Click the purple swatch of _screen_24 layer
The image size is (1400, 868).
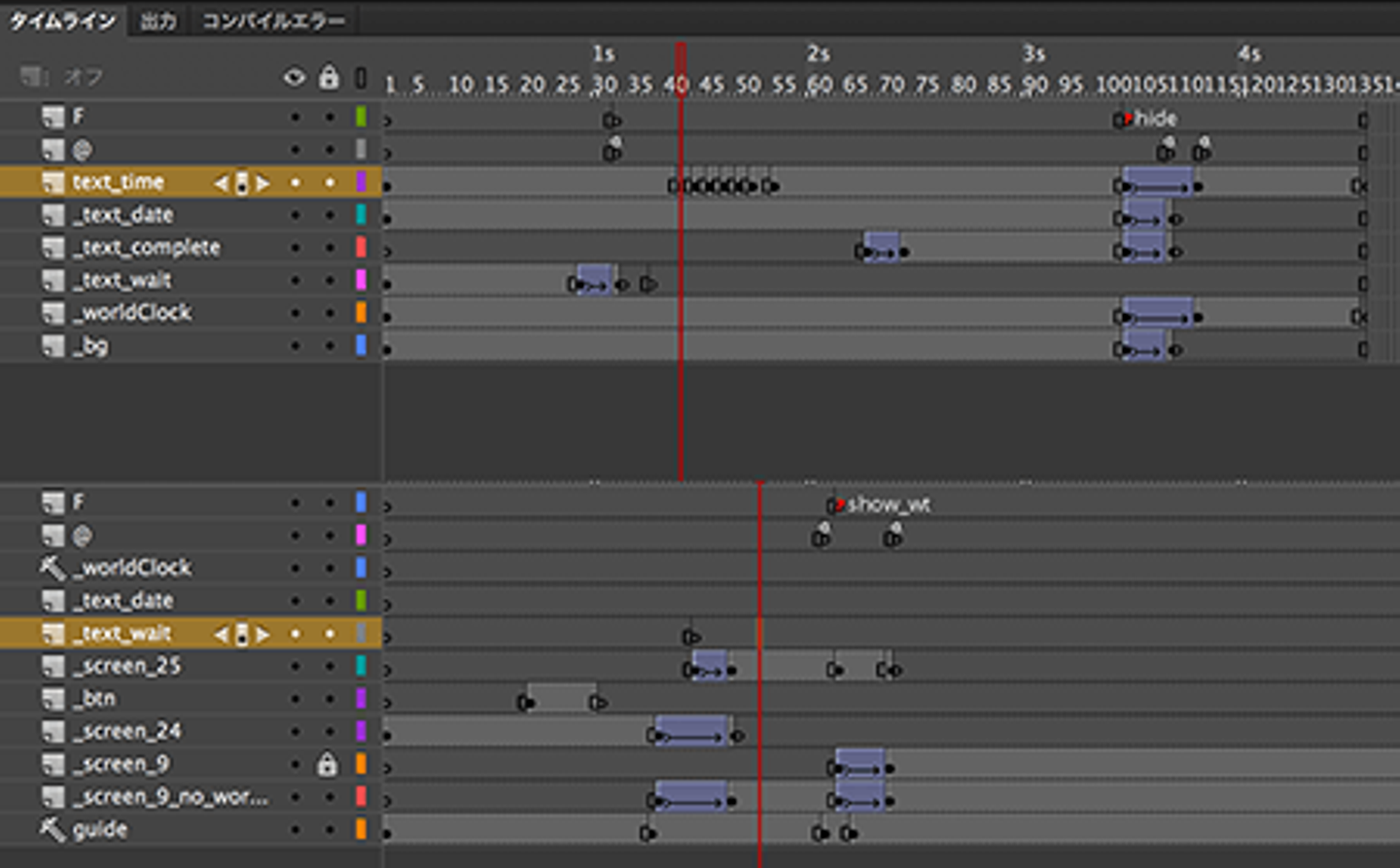point(361,732)
